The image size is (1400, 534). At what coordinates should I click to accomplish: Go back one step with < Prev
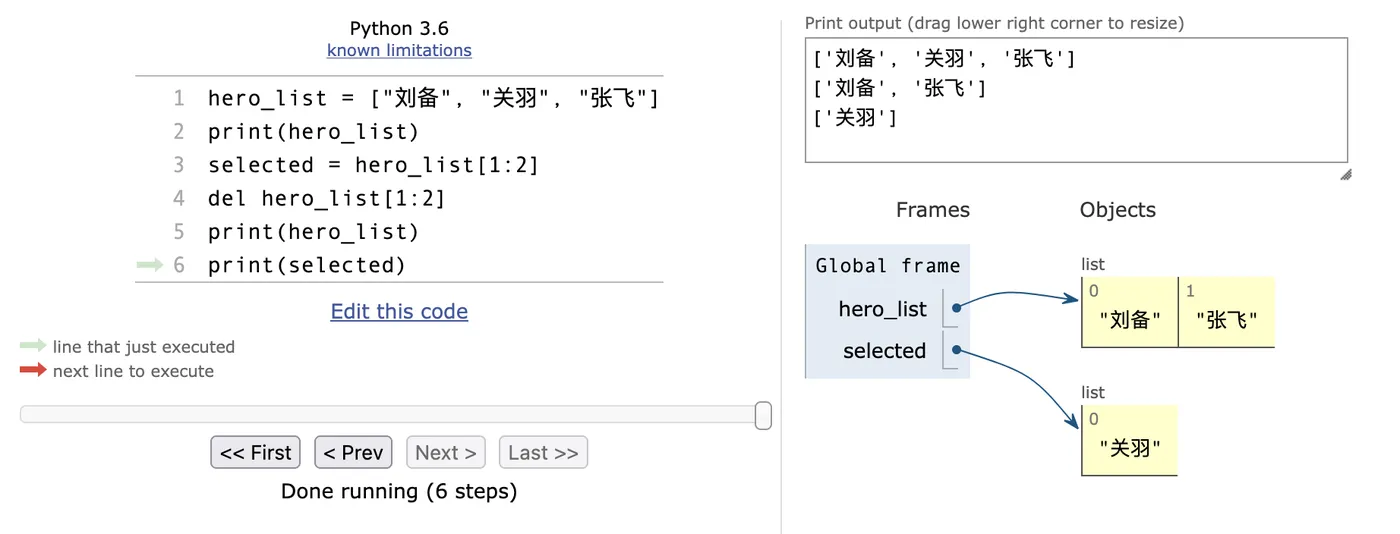(353, 453)
